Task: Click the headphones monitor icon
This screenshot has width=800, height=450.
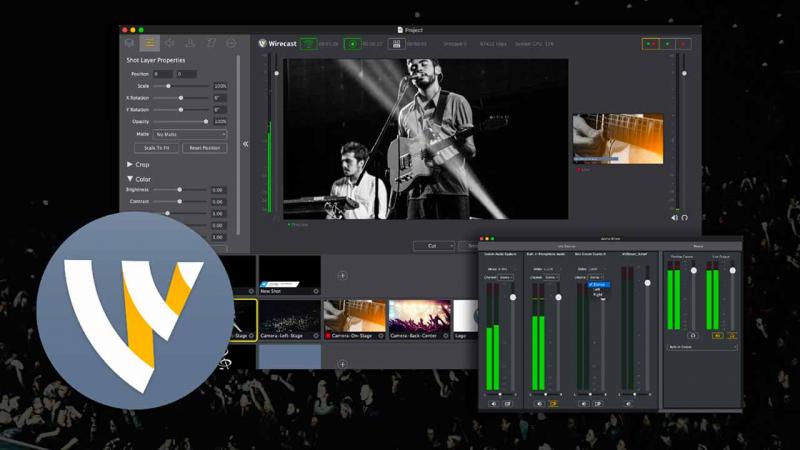Action: click(685, 217)
